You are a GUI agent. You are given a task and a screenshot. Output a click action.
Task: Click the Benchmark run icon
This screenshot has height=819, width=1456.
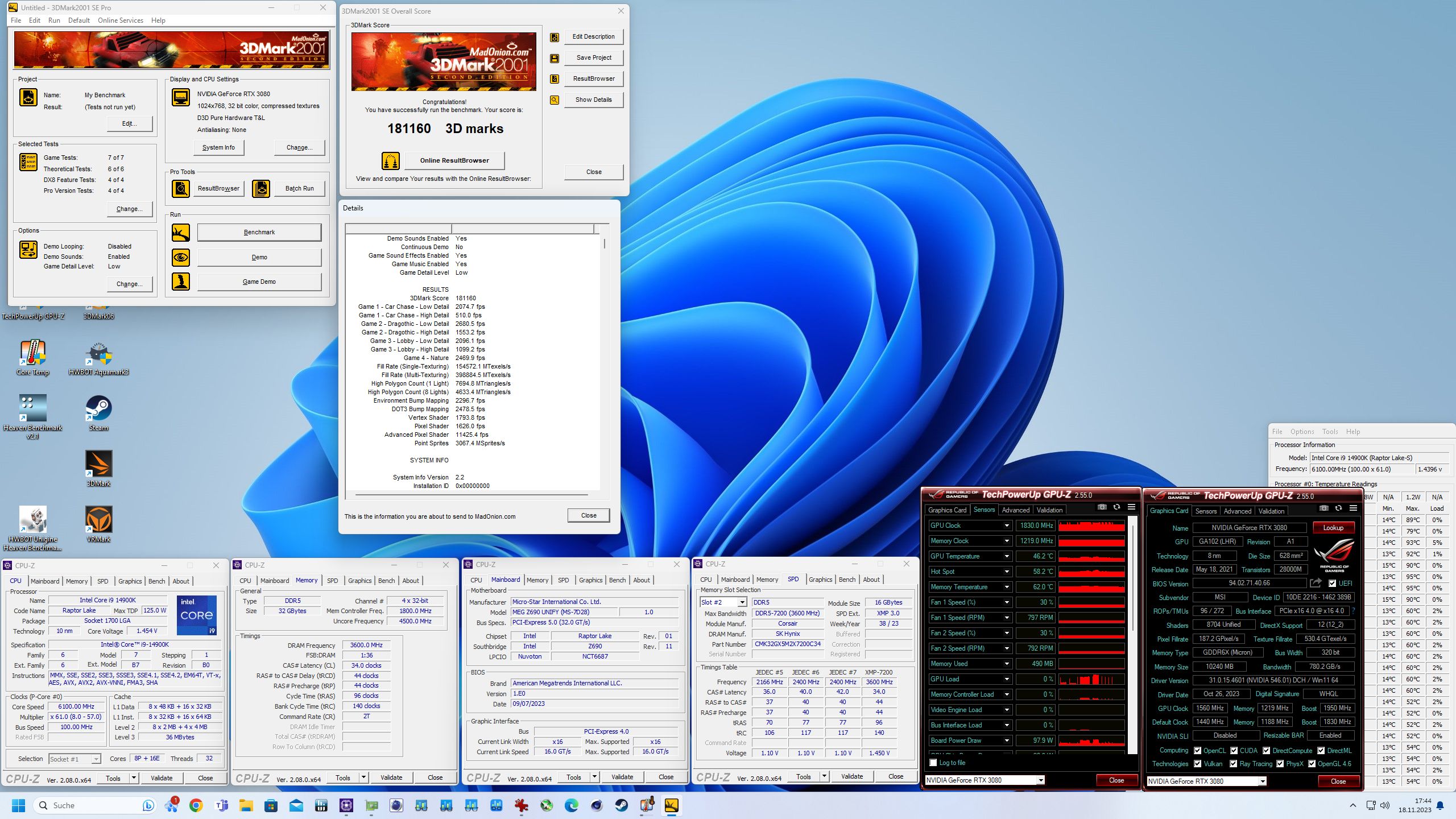[x=181, y=233]
